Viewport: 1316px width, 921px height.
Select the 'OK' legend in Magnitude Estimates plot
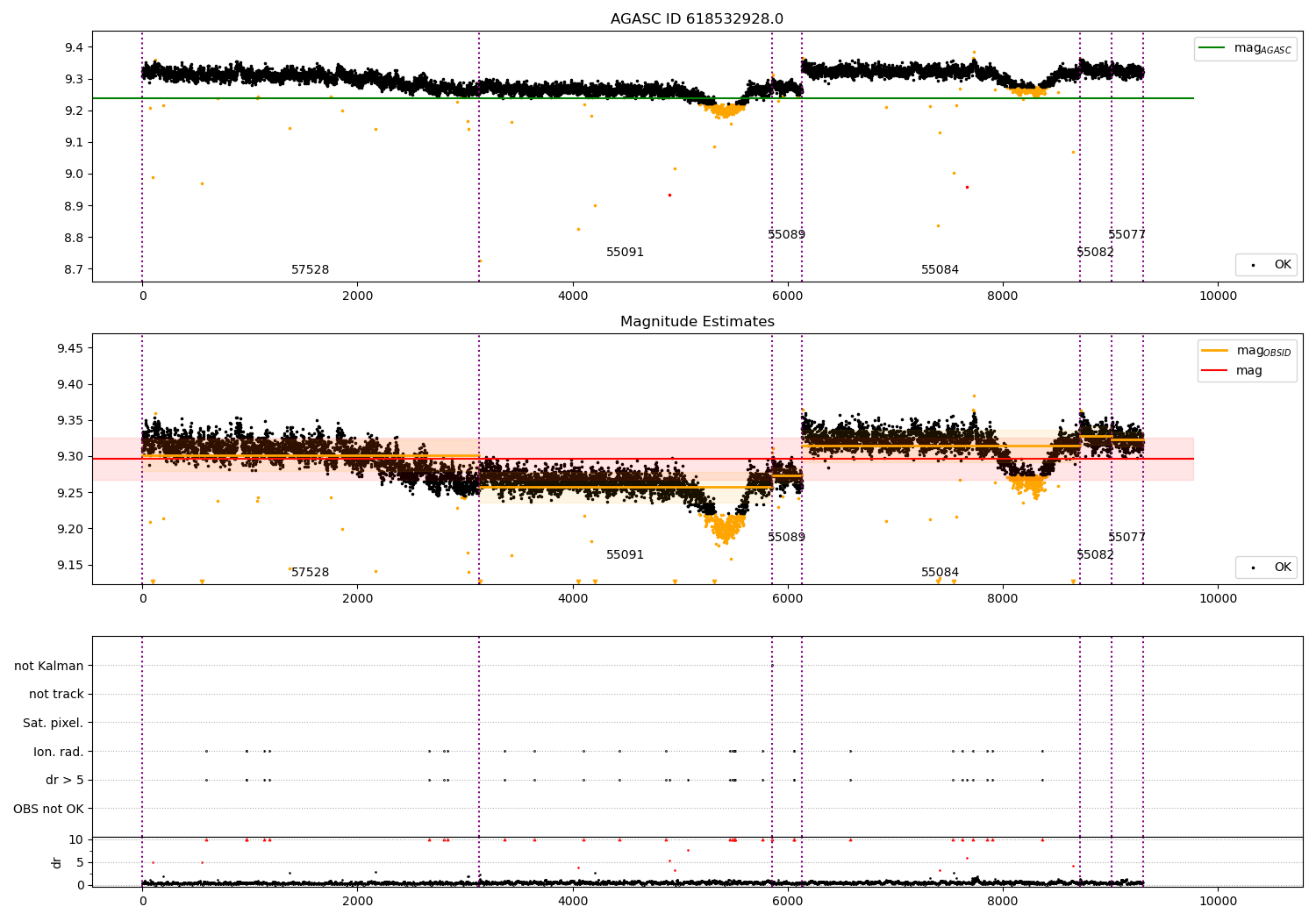click(1268, 568)
